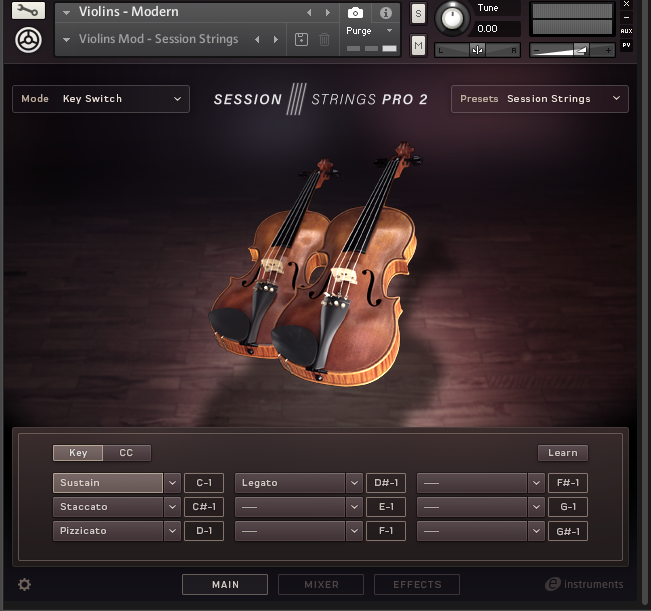Switch to the MAIN tab
The width and height of the screenshot is (651, 611).
225,584
